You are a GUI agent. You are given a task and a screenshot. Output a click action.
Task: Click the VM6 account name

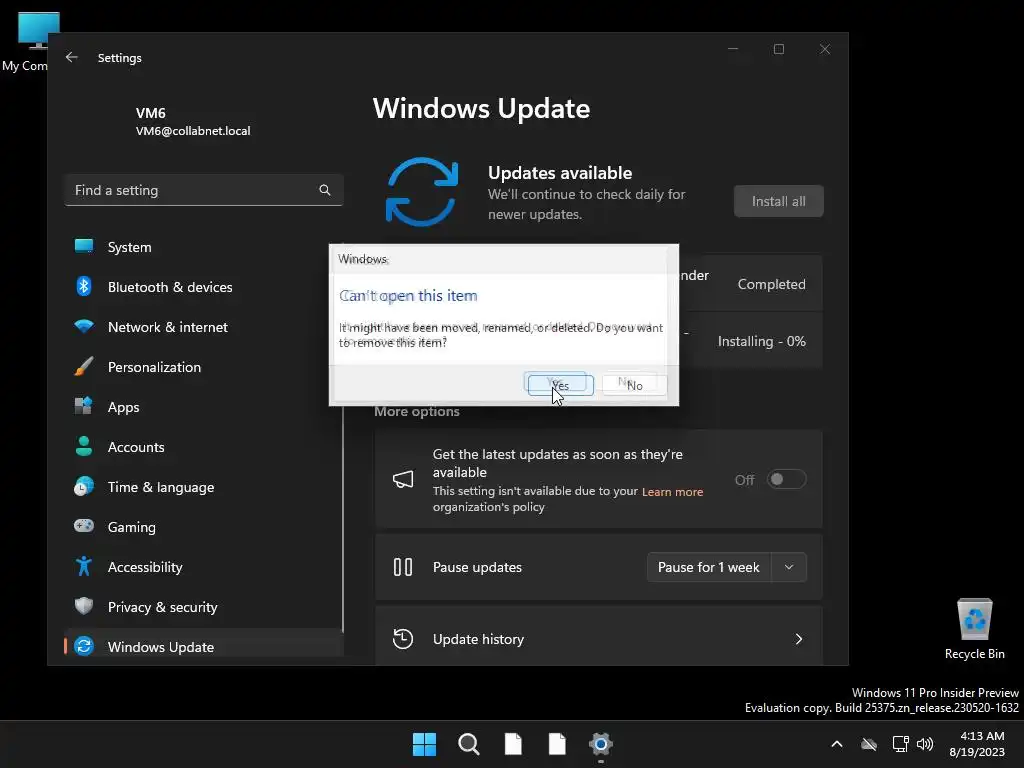[x=150, y=113]
